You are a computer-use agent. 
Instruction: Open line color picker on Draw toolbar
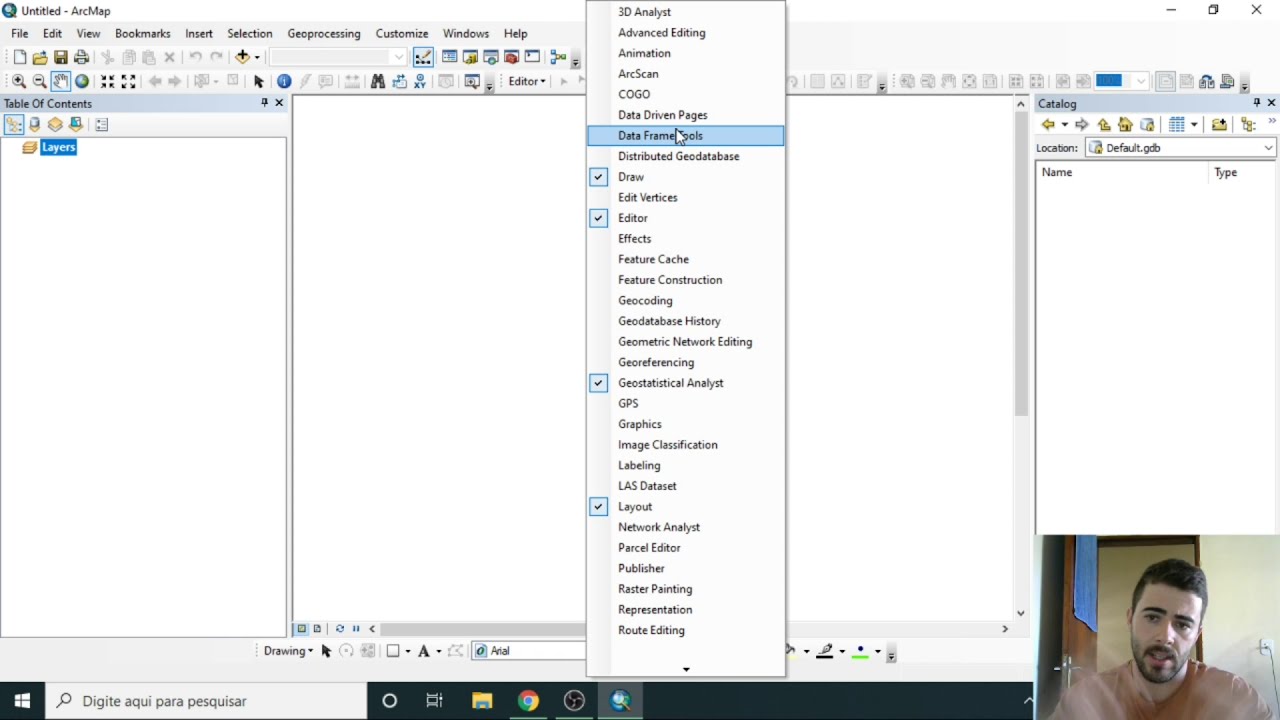tap(825, 651)
